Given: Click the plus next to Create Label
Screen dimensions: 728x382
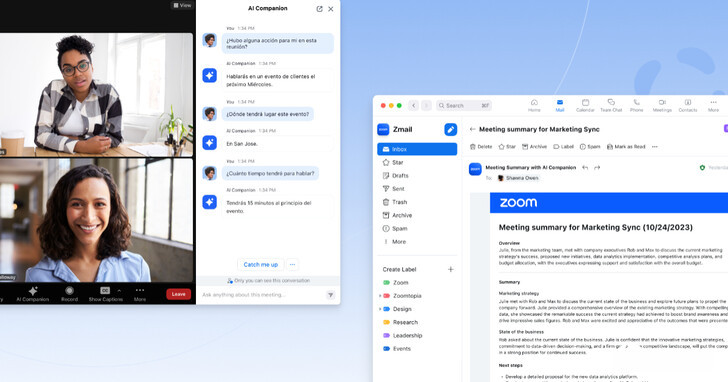Looking at the screenshot, I should point(450,269).
